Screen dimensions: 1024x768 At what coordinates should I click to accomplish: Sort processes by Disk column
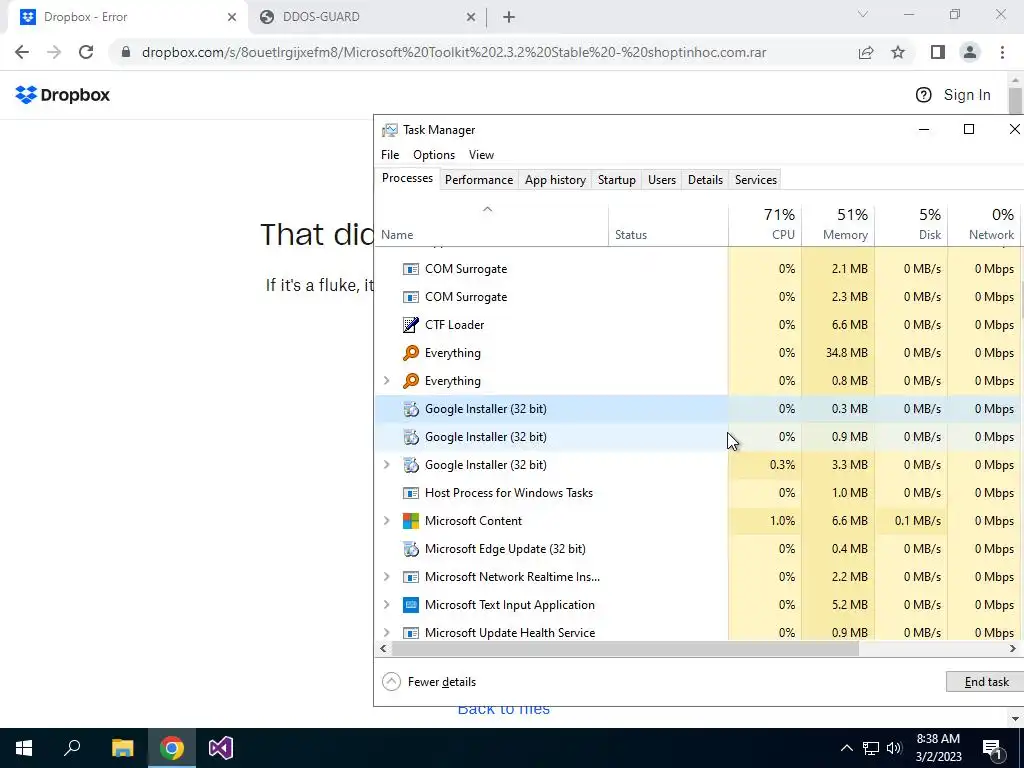pos(911,226)
